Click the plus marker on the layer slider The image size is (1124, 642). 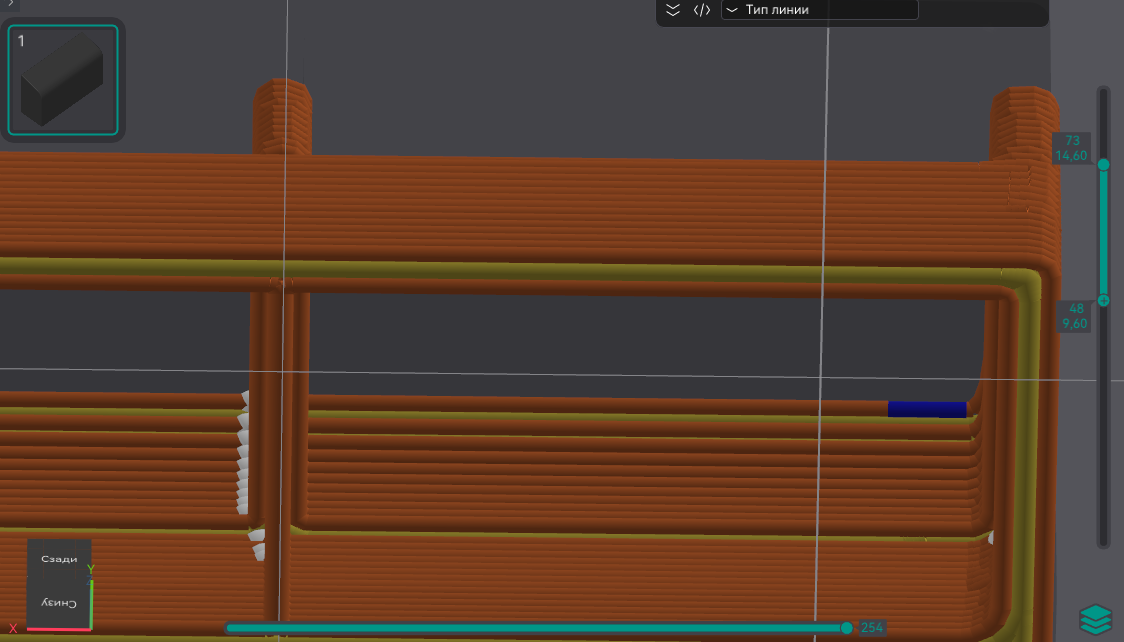1104,300
